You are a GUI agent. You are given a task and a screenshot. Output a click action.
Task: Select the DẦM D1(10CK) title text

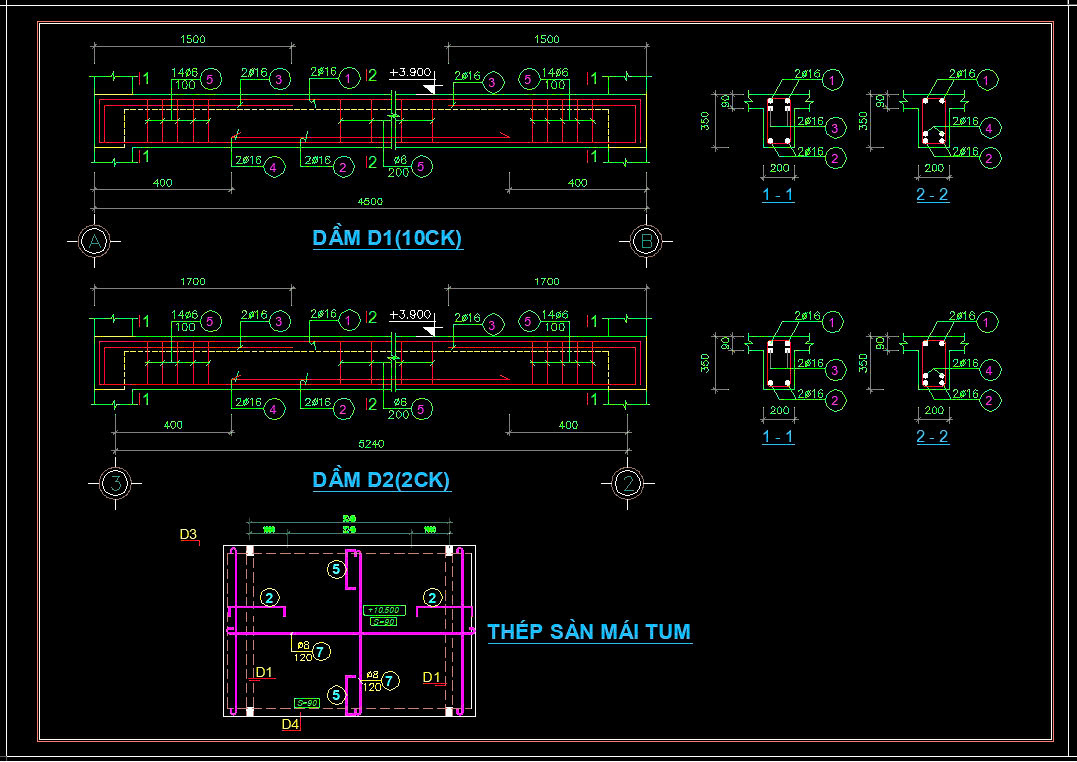387,238
